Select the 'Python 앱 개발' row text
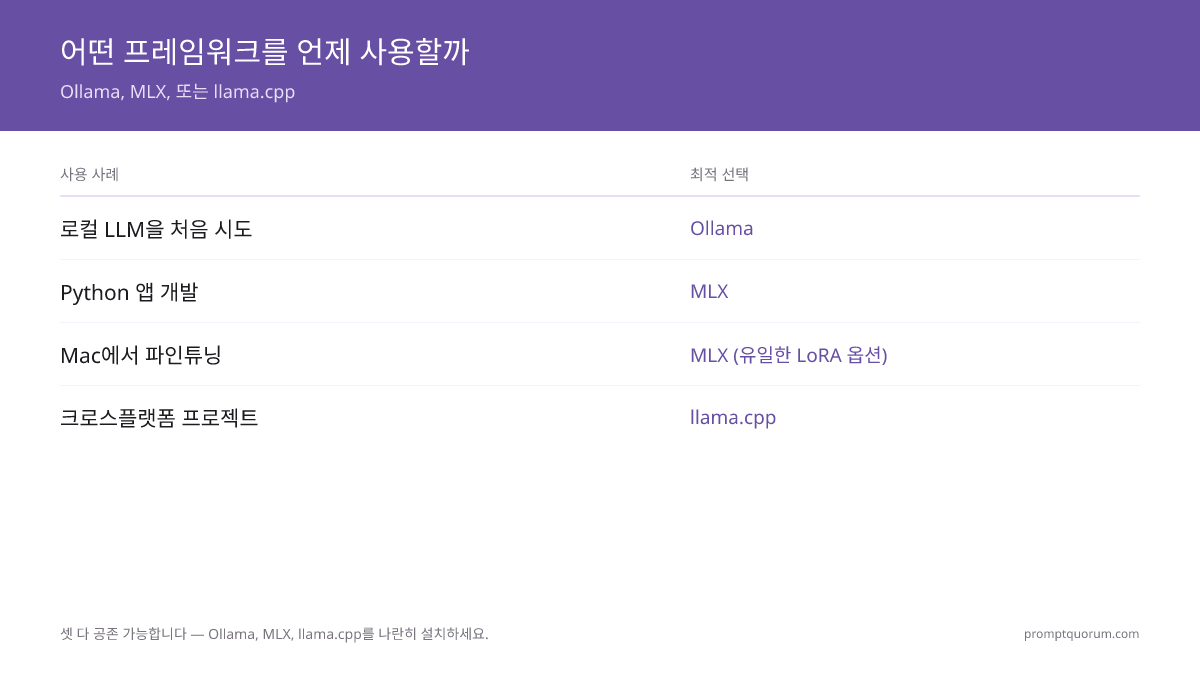This screenshot has width=1200, height=675. [x=129, y=292]
